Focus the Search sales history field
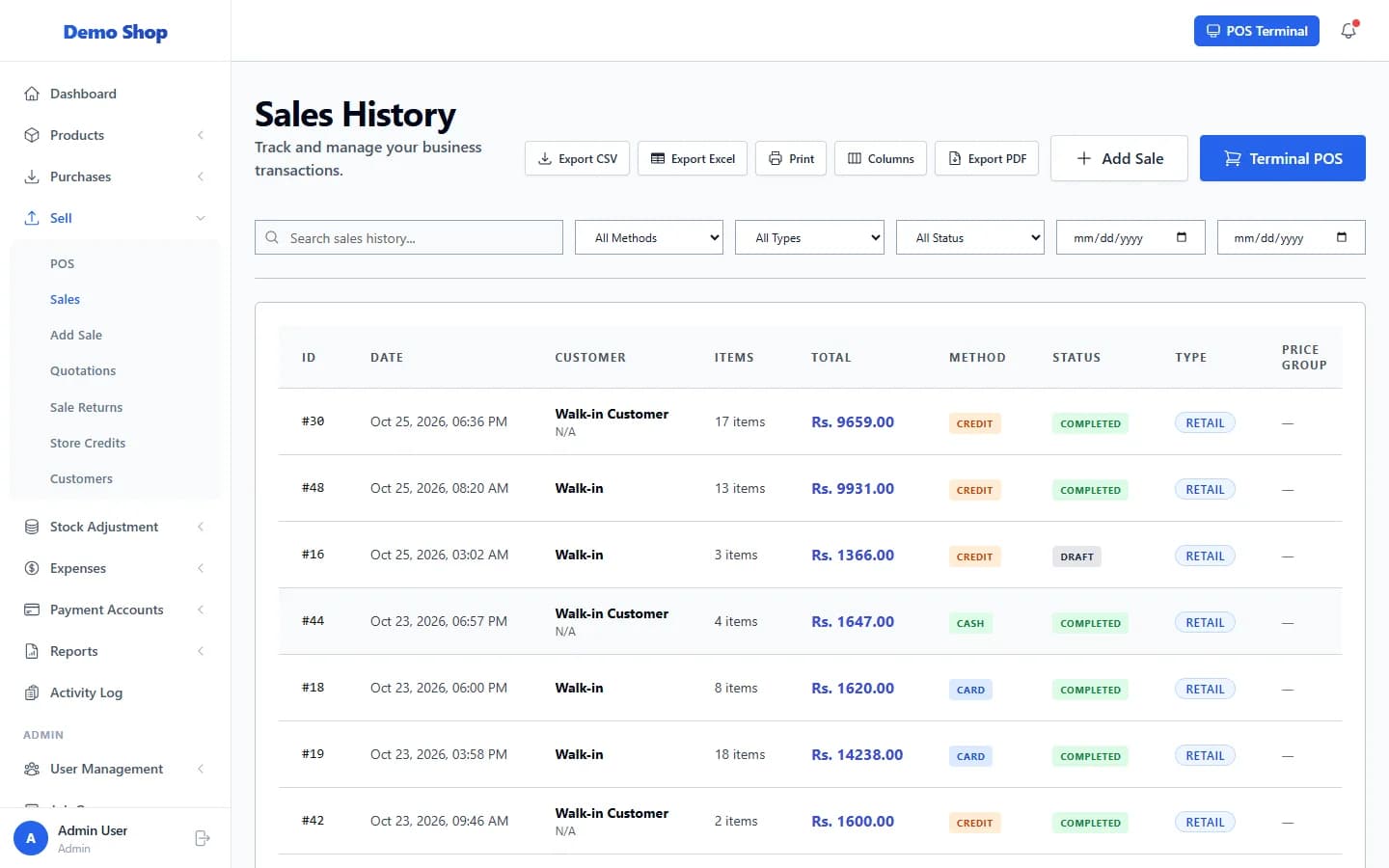Screen dimensions: 1389x868 [x=409, y=237]
